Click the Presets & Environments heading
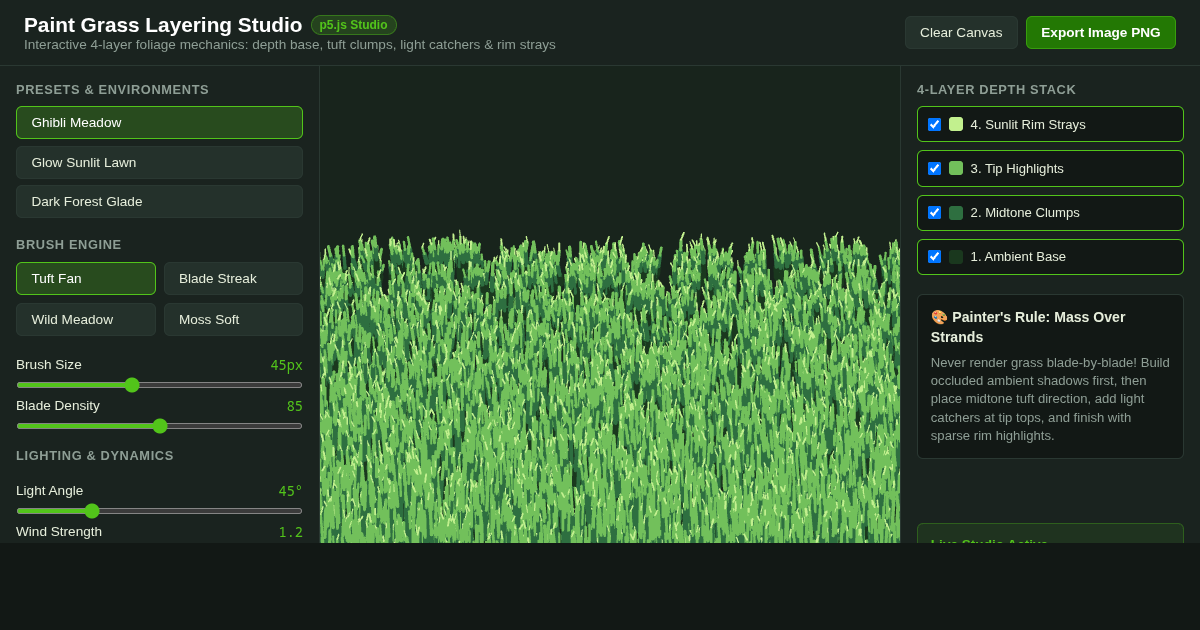 [112, 89]
